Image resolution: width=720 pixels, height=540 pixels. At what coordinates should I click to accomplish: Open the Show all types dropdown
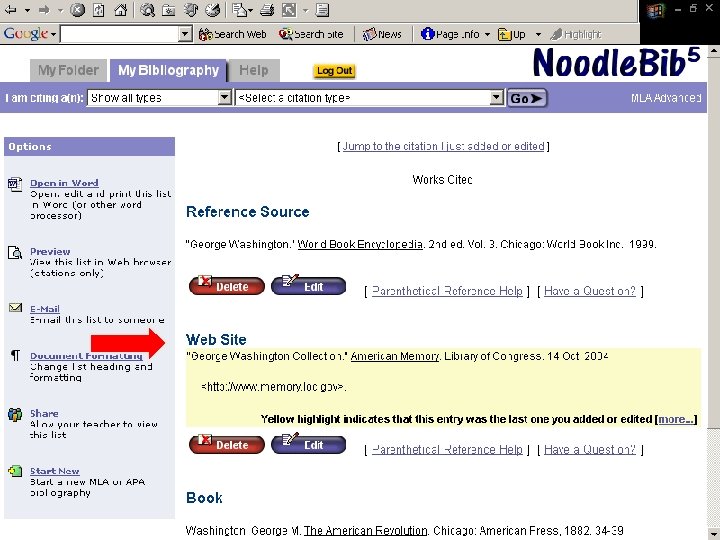point(159,98)
